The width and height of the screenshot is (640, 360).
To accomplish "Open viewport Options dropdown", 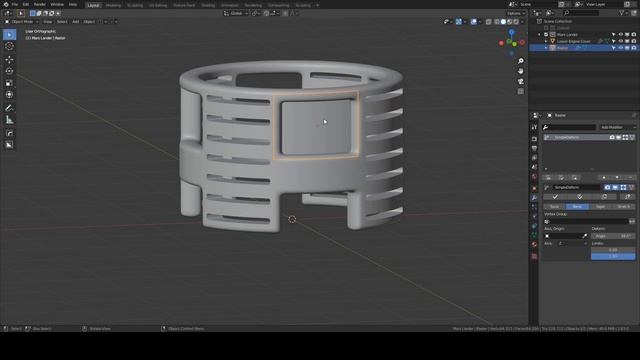I will 516,13.
